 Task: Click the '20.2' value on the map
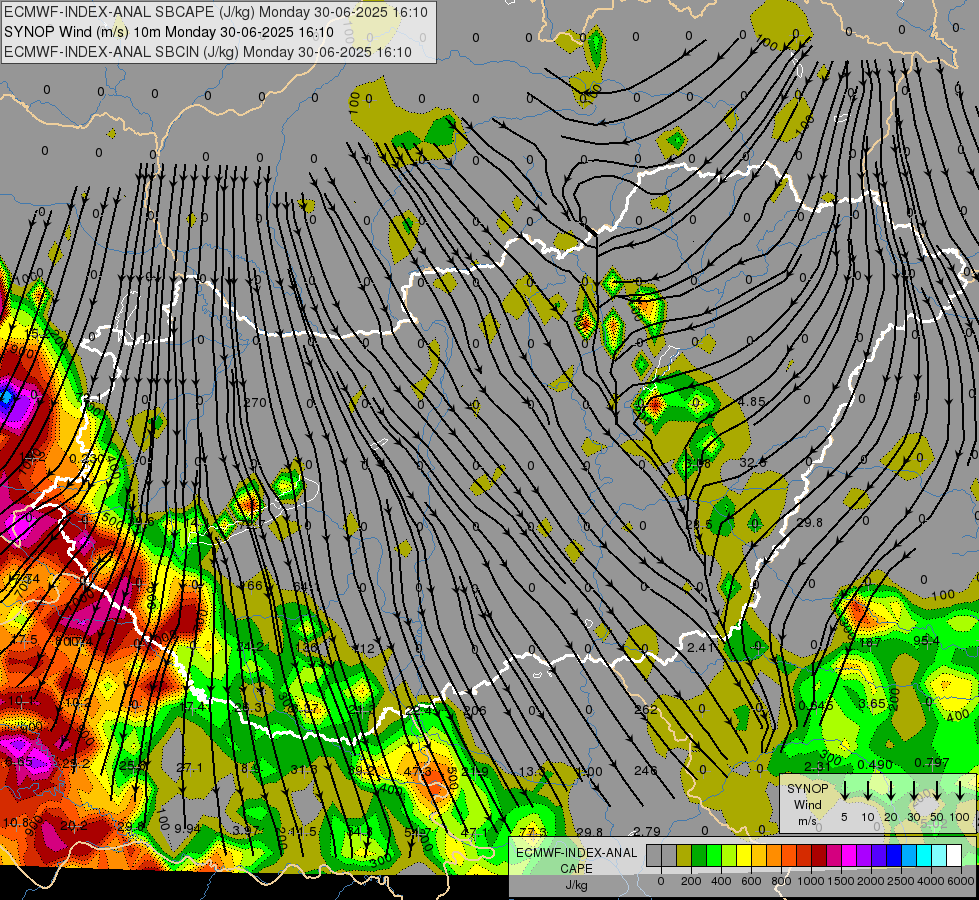pos(74,826)
